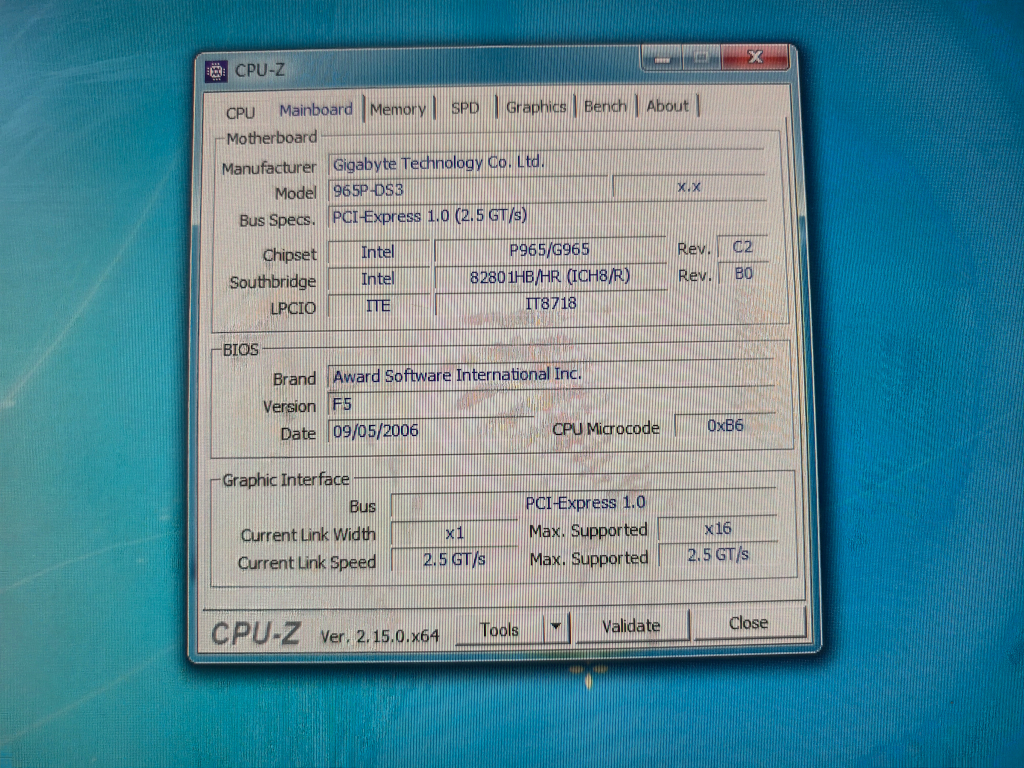Select the LPCIO value IT8718
Viewport: 1024px width, 768px height.
[x=551, y=303]
